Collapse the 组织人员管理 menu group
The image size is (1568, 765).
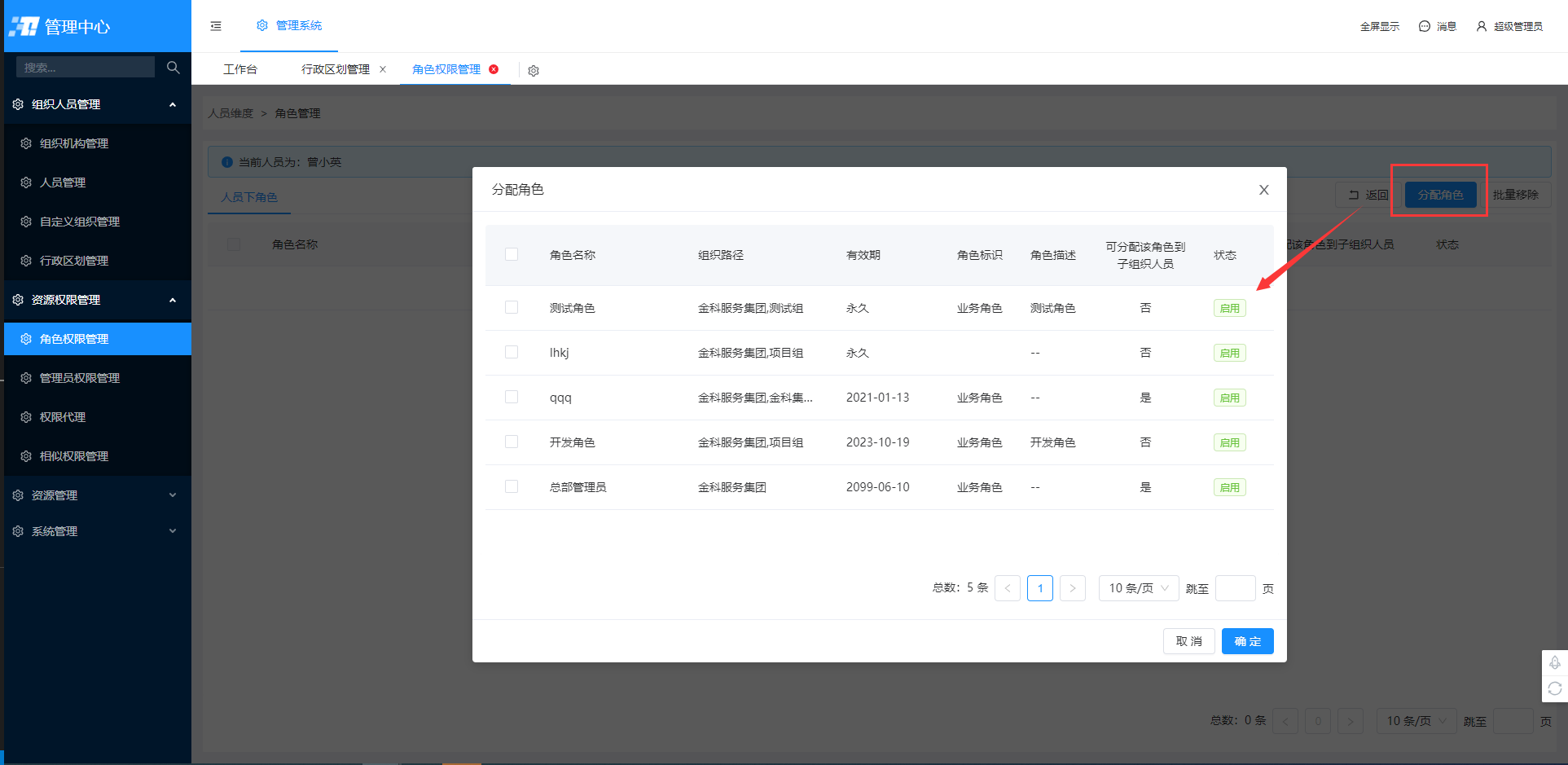[98, 104]
